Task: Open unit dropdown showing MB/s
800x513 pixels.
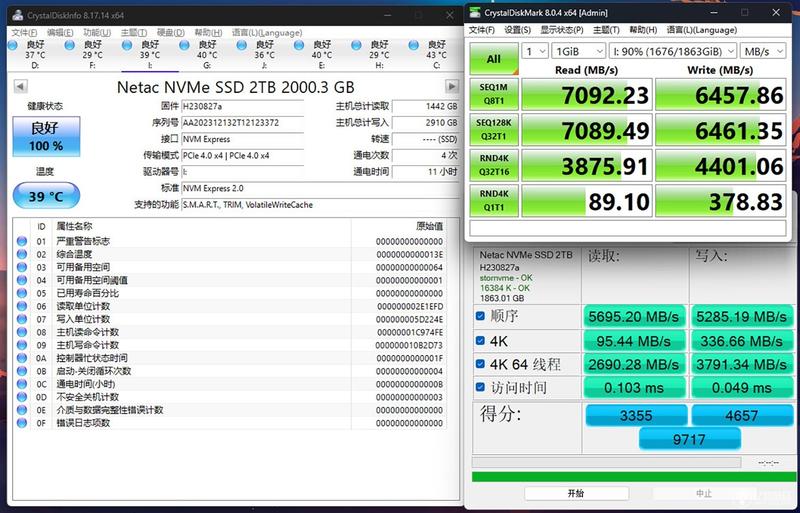Action: (763, 51)
